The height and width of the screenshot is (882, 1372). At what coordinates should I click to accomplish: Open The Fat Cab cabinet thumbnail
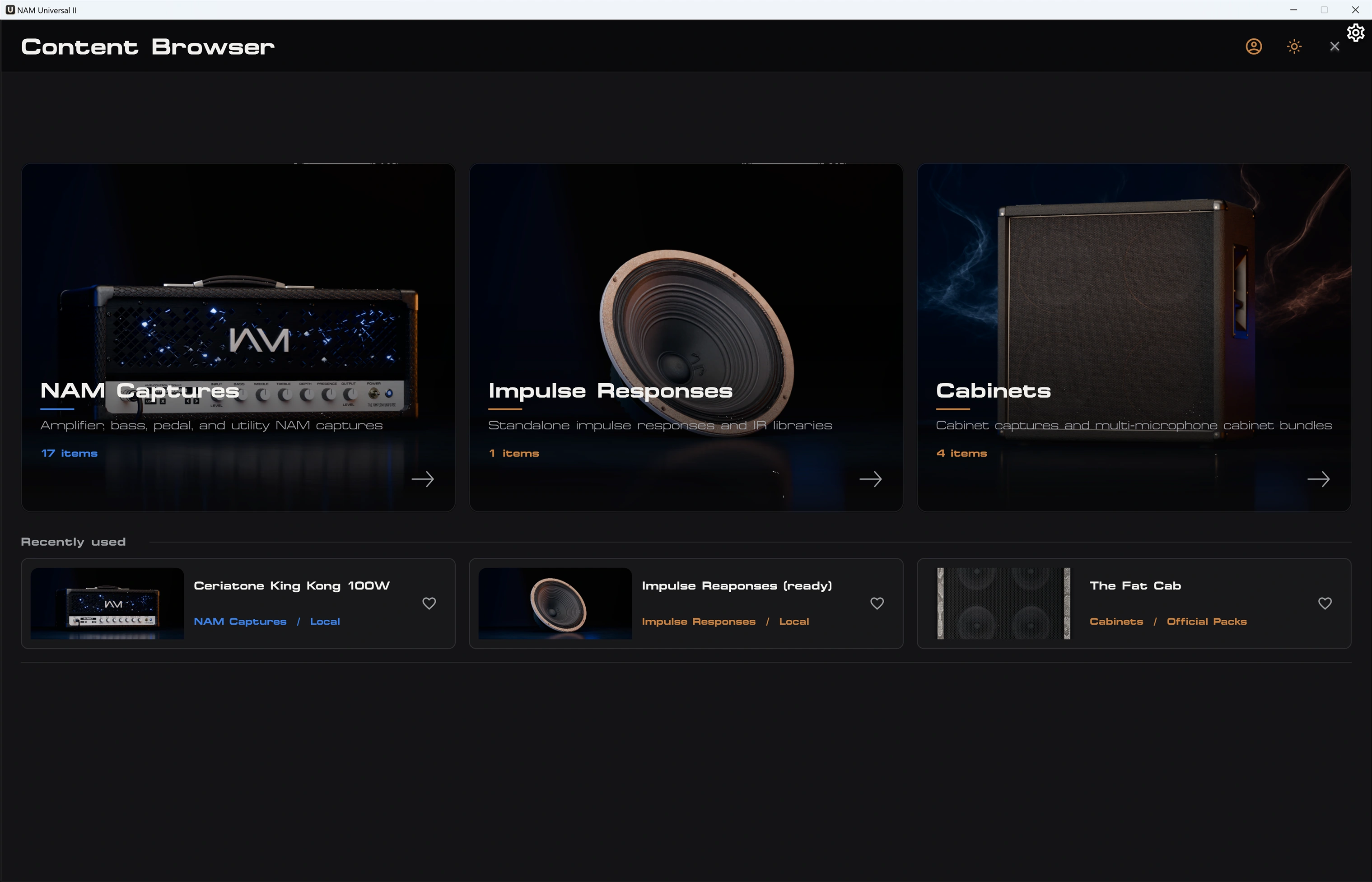tap(1003, 603)
